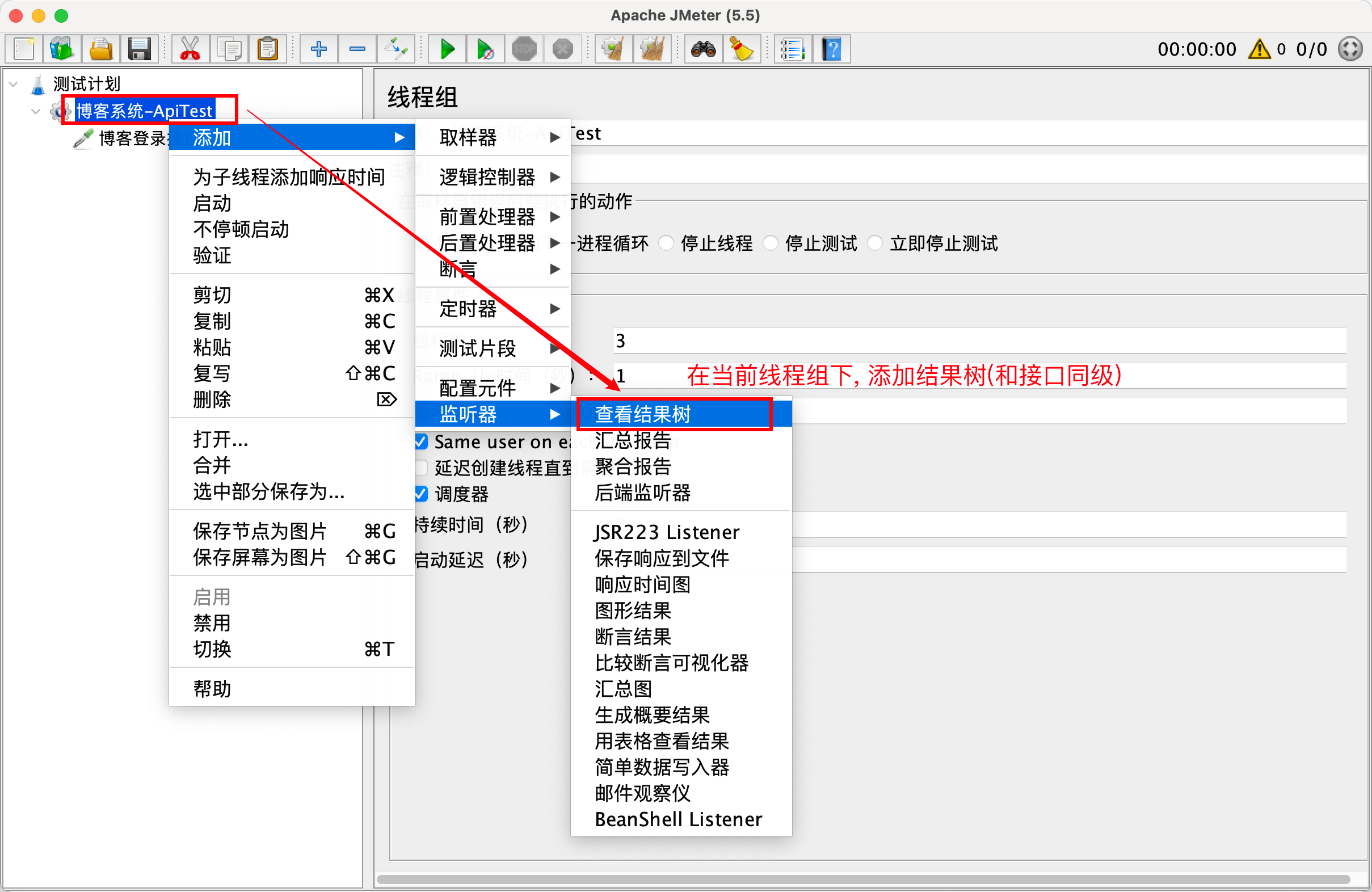Choose 聚合报告 listener
This screenshot has height=892, width=1372.
point(681,466)
